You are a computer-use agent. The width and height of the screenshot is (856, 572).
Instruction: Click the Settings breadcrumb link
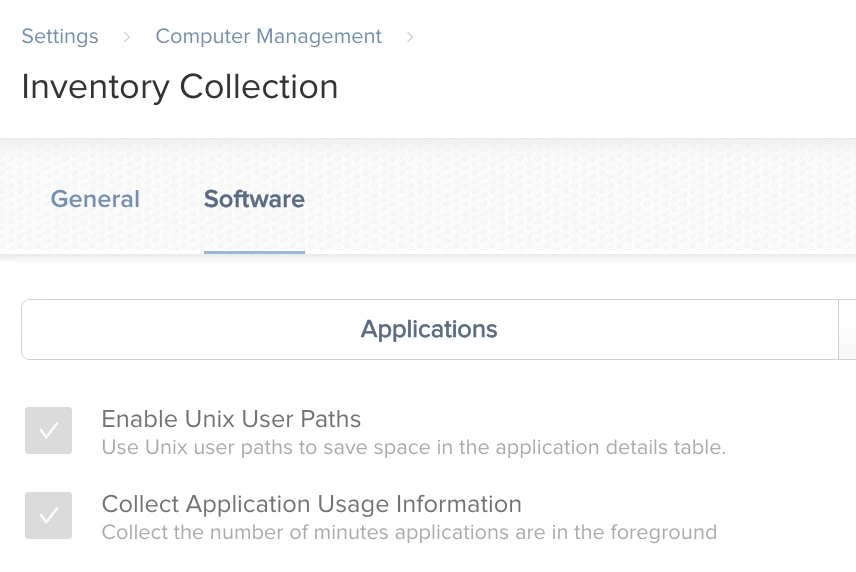click(60, 37)
